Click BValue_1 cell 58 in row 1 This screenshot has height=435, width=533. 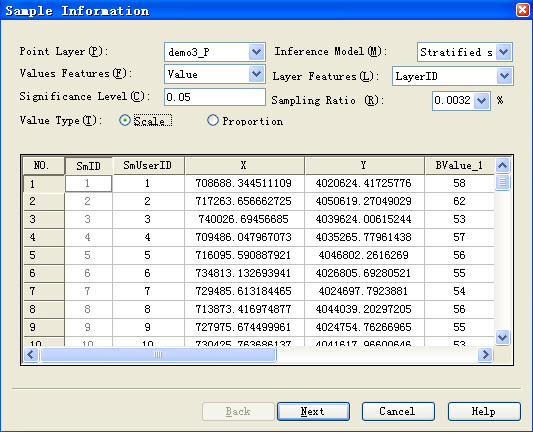point(459,184)
